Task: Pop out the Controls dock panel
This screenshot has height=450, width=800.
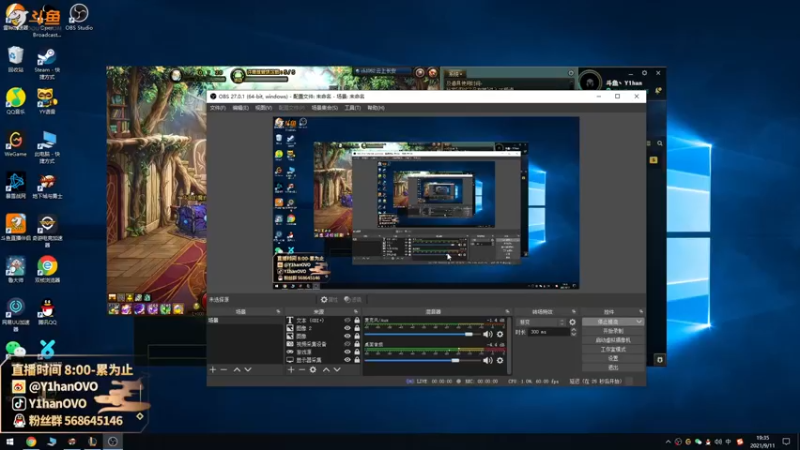Action: click(x=641, y=311)
